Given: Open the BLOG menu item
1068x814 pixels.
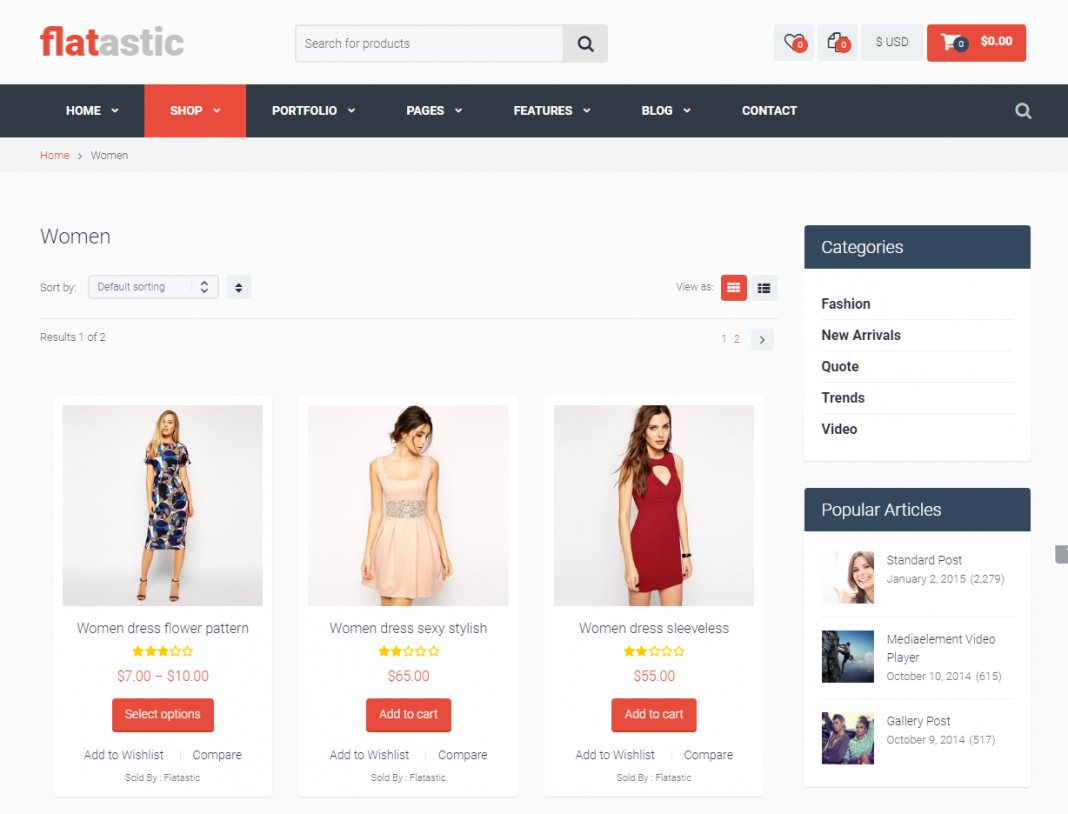Looking at the screenshot, I should 665,110.
